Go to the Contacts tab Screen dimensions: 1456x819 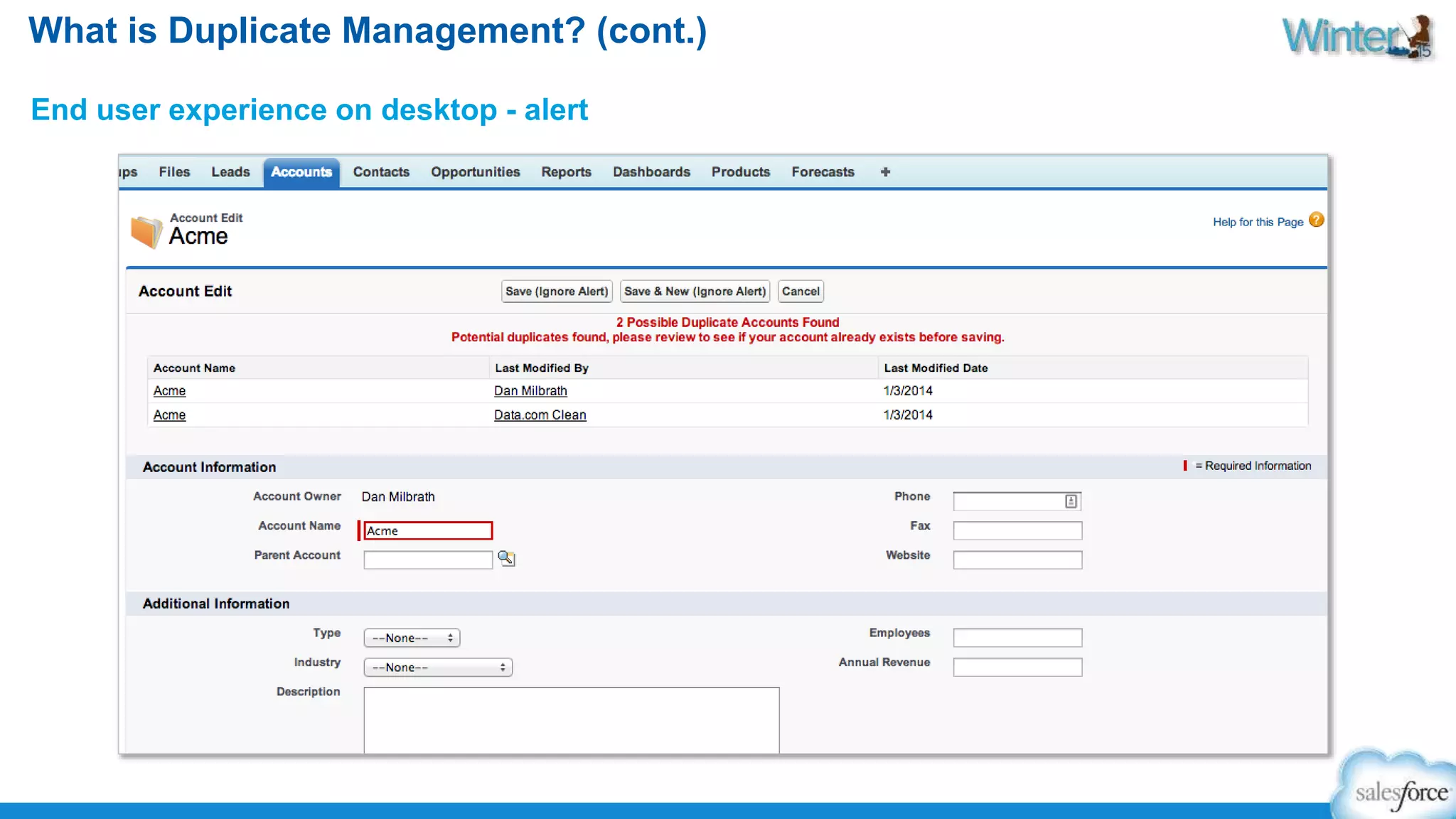(381, 172)
